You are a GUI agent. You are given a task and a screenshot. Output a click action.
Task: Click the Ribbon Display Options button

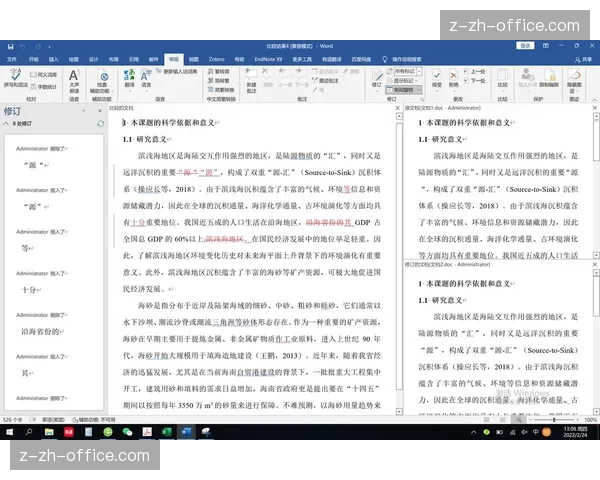coord(546,46)
